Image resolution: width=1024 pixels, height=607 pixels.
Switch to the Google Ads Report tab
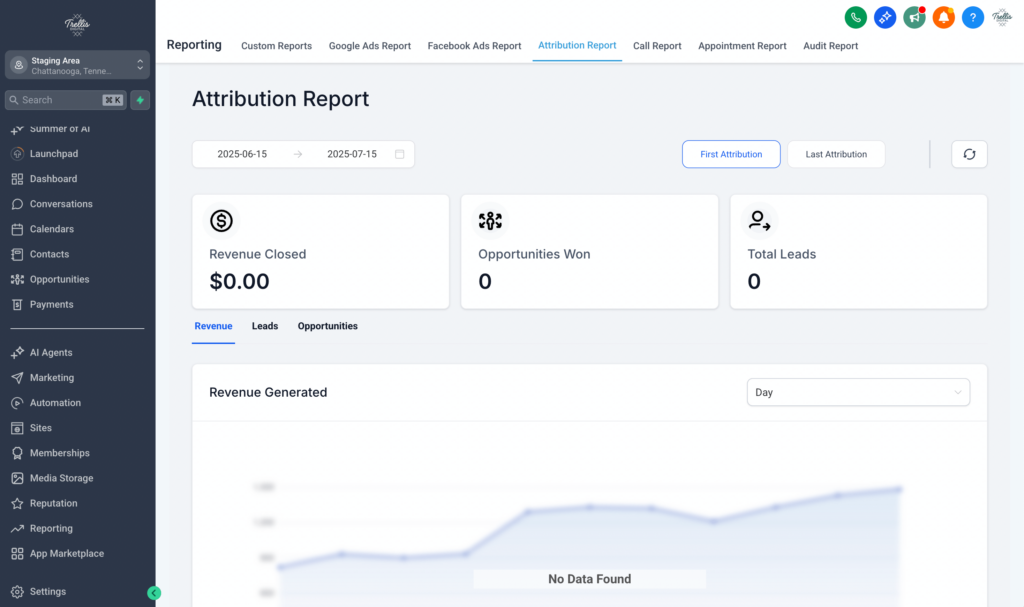(370, 46)
